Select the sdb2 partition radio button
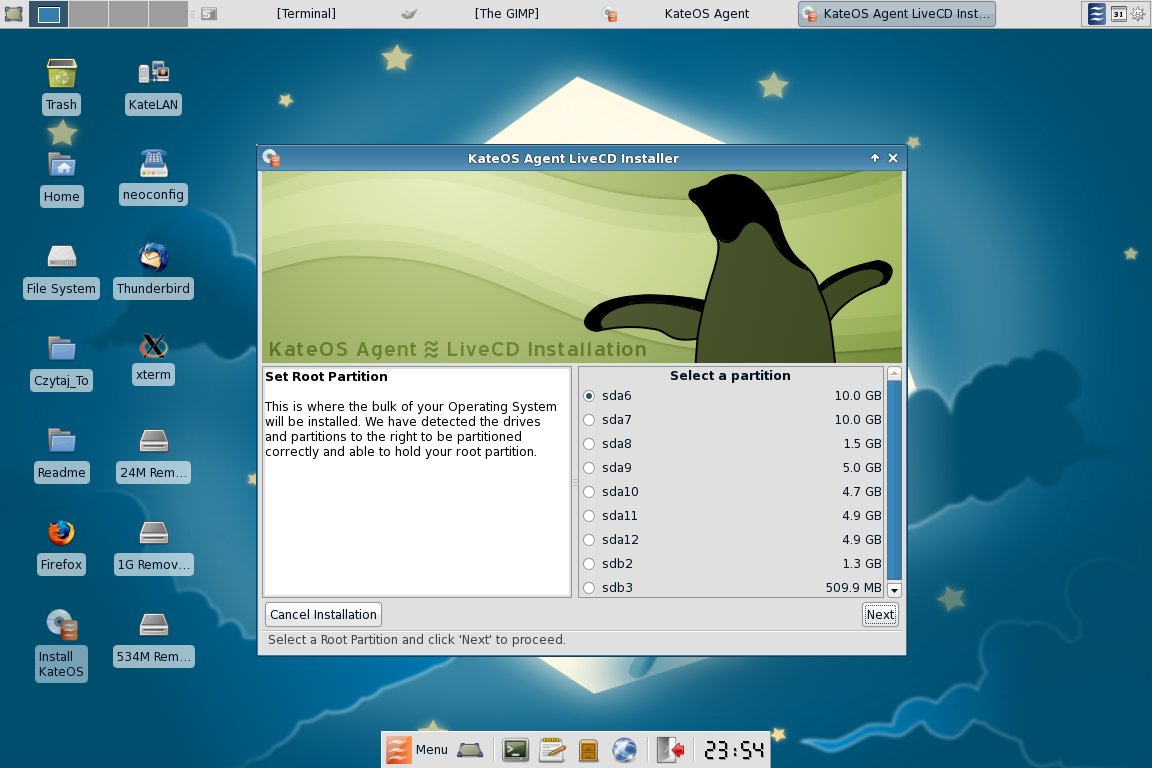 pos(588,564)
